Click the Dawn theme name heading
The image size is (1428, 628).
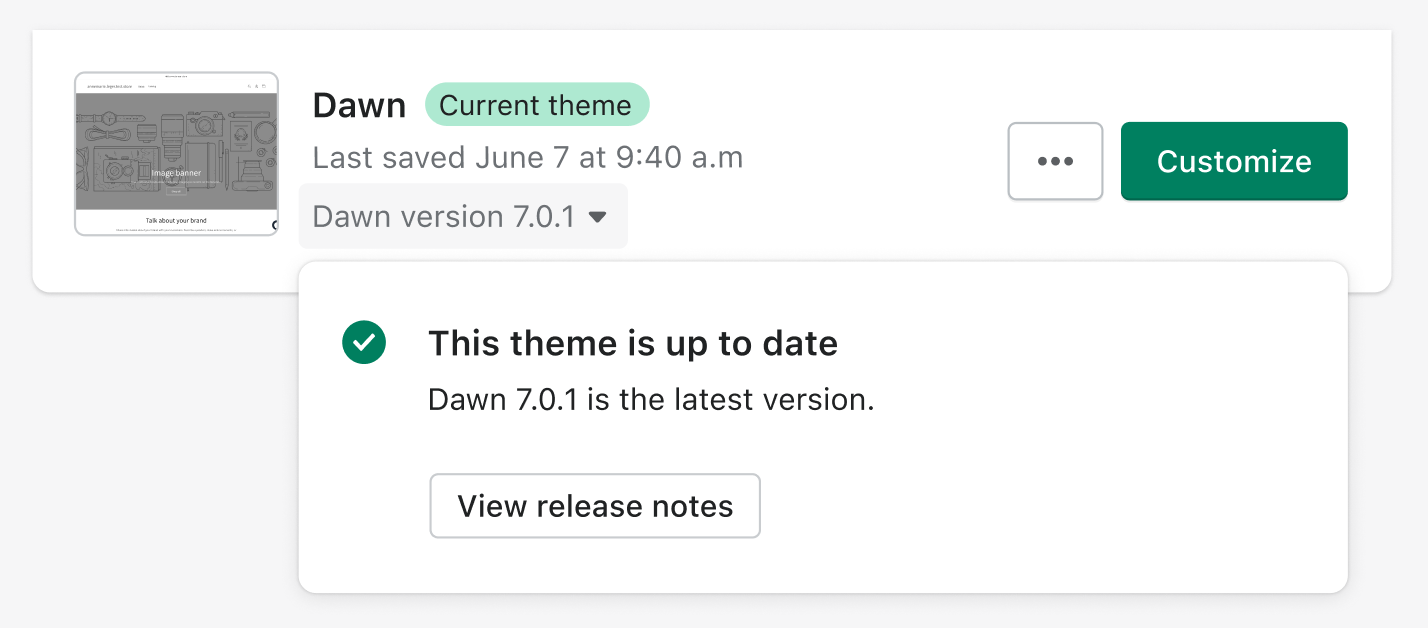tap(359, 105)
